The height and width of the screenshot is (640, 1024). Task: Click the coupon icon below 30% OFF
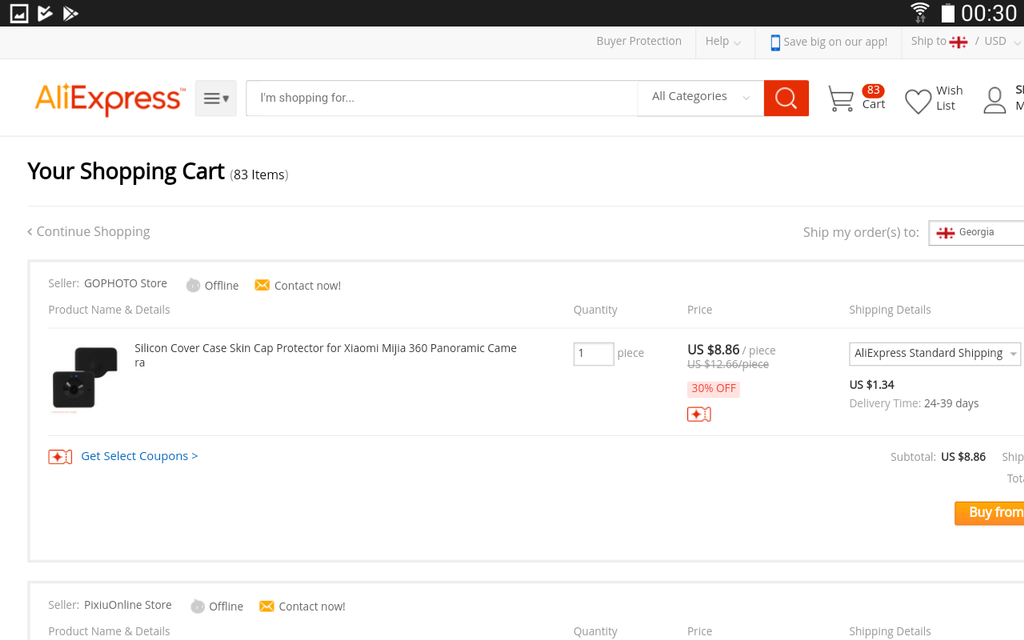[x=699, y=414]
